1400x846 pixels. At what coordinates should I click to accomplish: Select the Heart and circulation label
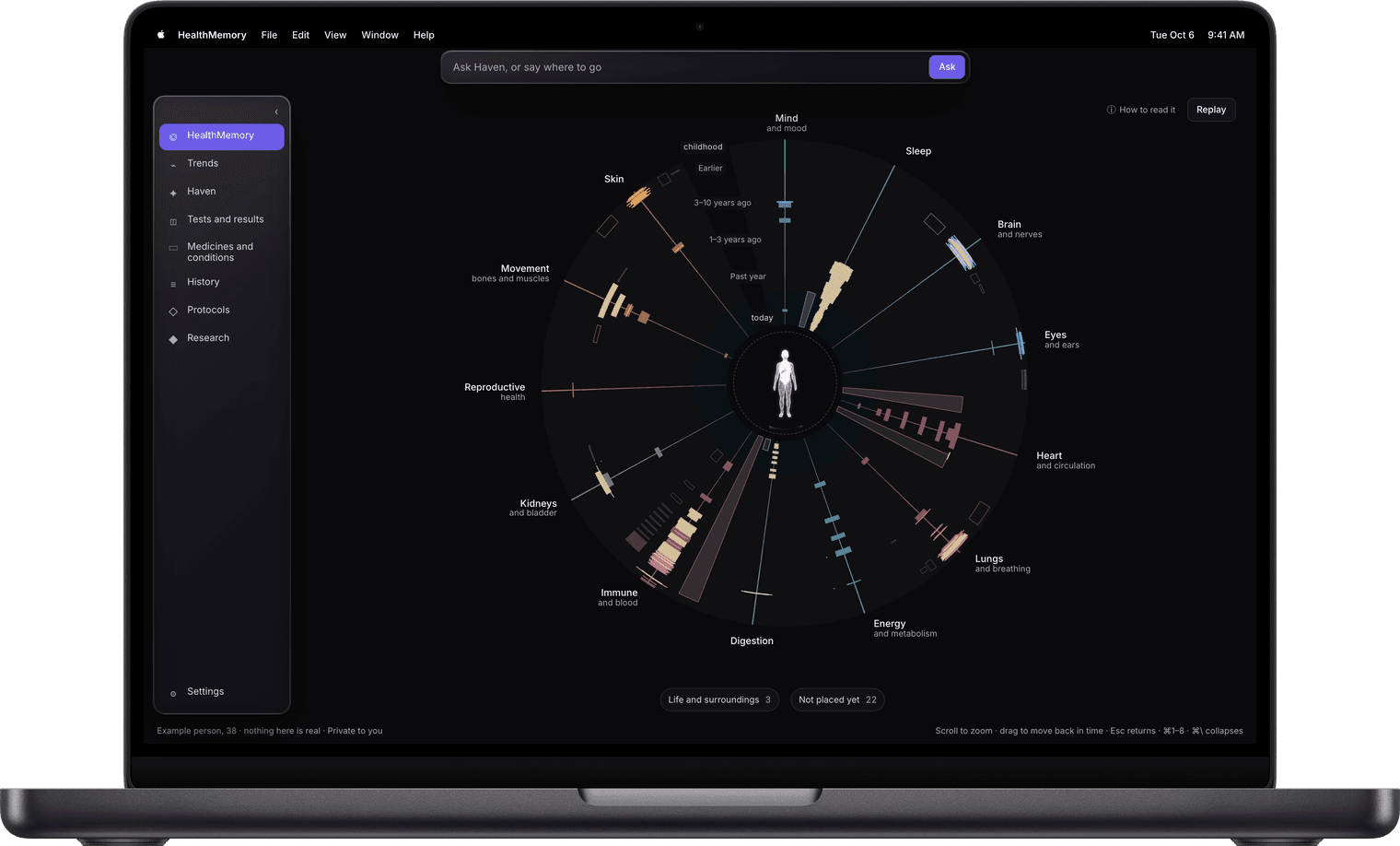tap(1066, 460)
